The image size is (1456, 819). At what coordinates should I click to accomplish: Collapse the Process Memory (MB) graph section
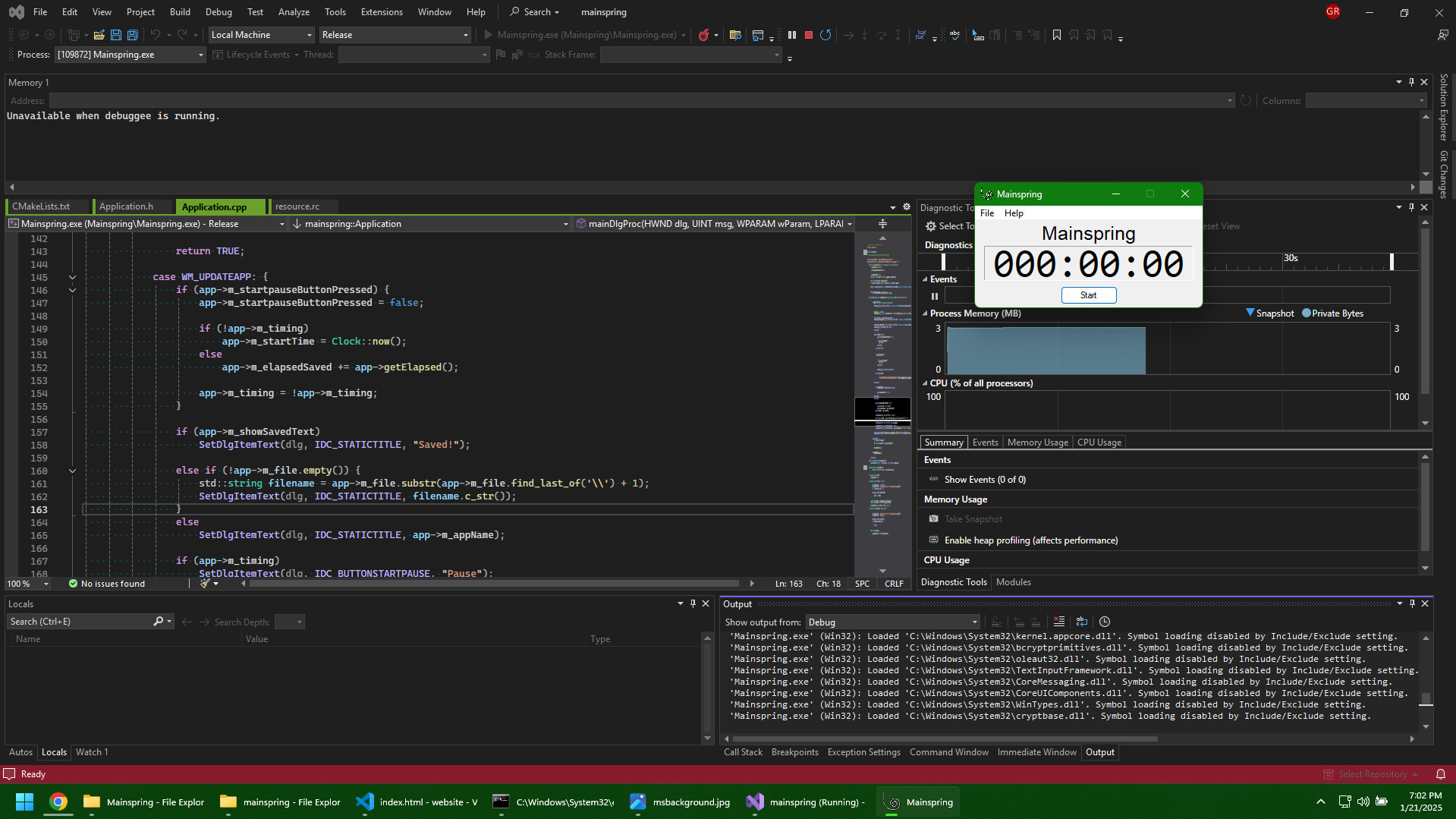[925, 313]
